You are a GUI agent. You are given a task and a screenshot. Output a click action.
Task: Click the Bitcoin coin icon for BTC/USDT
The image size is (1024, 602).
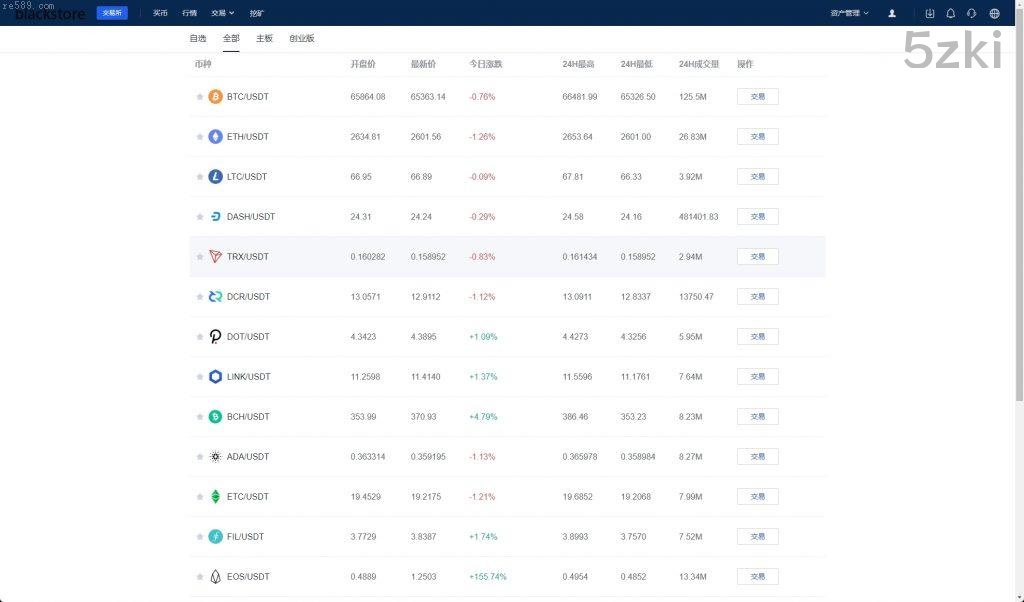click(x=215, y=97)
